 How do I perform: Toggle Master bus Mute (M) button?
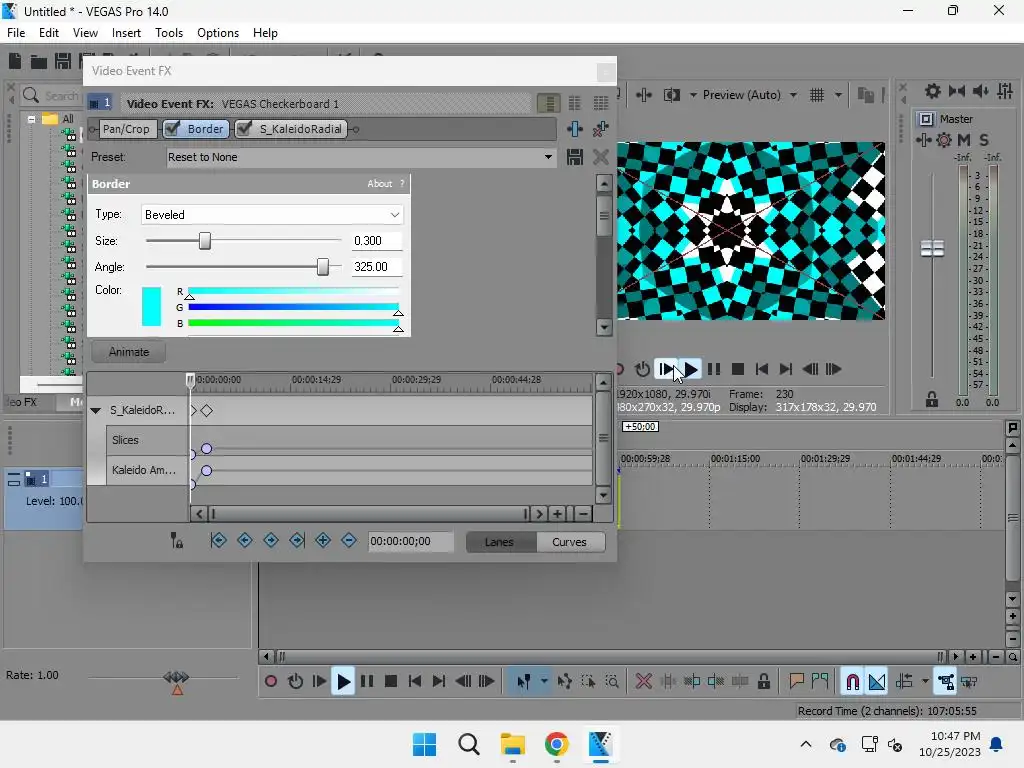click(x=964, y=140)
